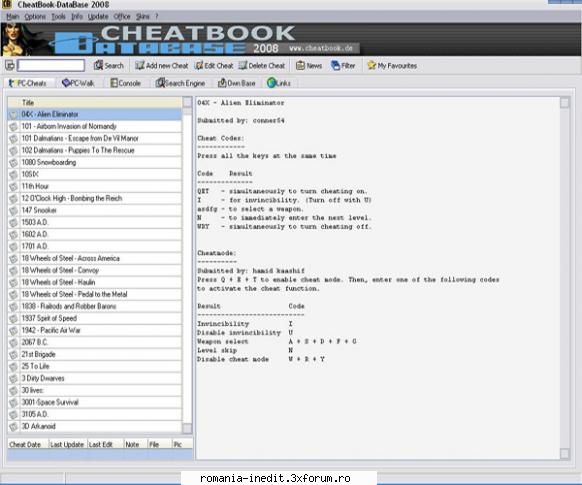
Task: Select 18 Wheels of Steel - Pedal to the Metal
Action: point(95,294)
